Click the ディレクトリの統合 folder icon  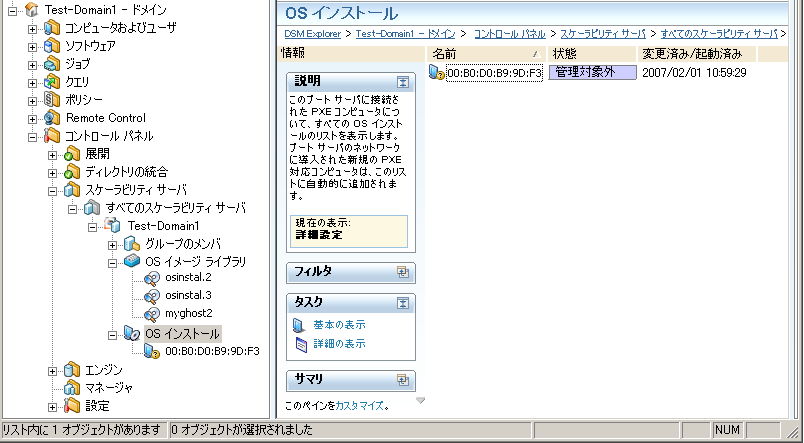72,172
